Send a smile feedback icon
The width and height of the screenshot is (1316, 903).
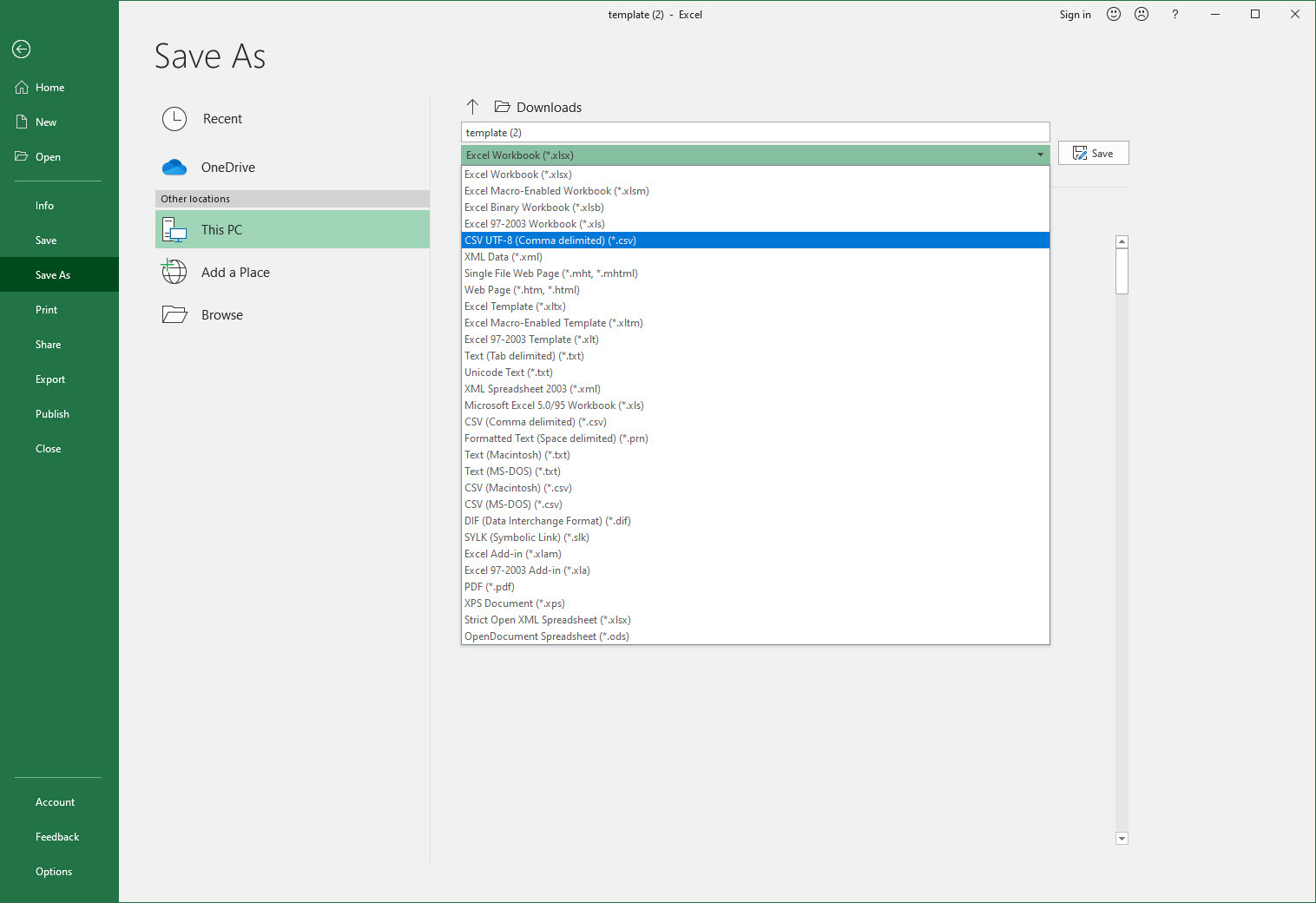pos(1114,14)
